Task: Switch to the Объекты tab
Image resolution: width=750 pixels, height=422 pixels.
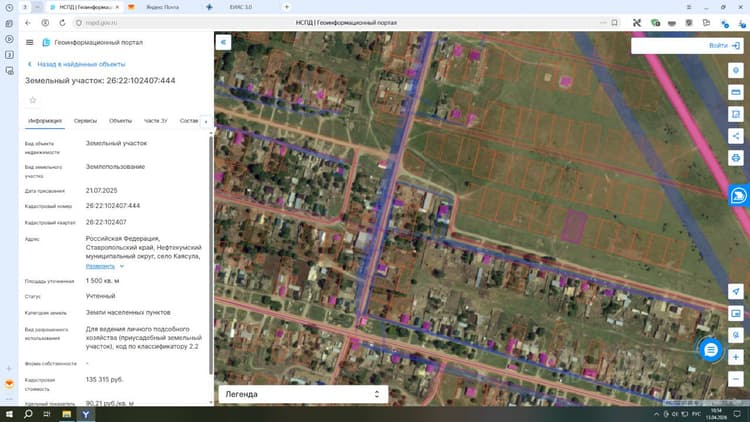Action: (x=120, y=121)
